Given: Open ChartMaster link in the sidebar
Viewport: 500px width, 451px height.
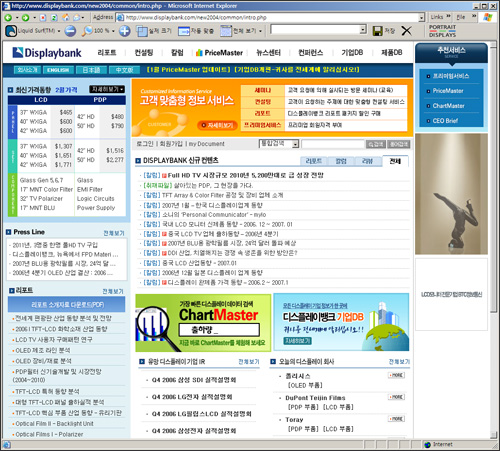Looking at the screenshot, I should [448, 106].
